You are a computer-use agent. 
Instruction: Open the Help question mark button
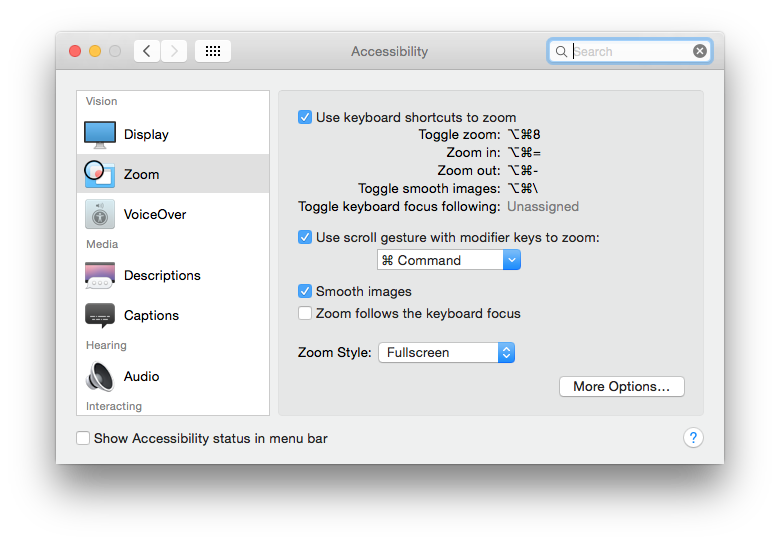(x=693, y=438)
